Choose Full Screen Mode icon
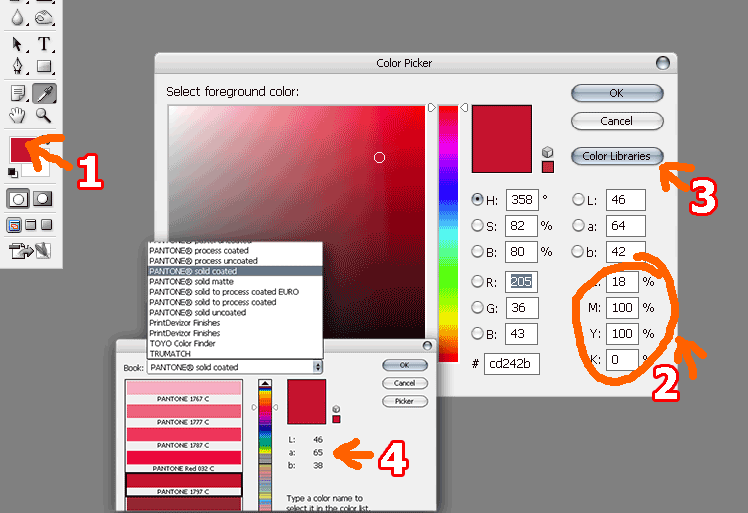 click(x=46, y=224)
